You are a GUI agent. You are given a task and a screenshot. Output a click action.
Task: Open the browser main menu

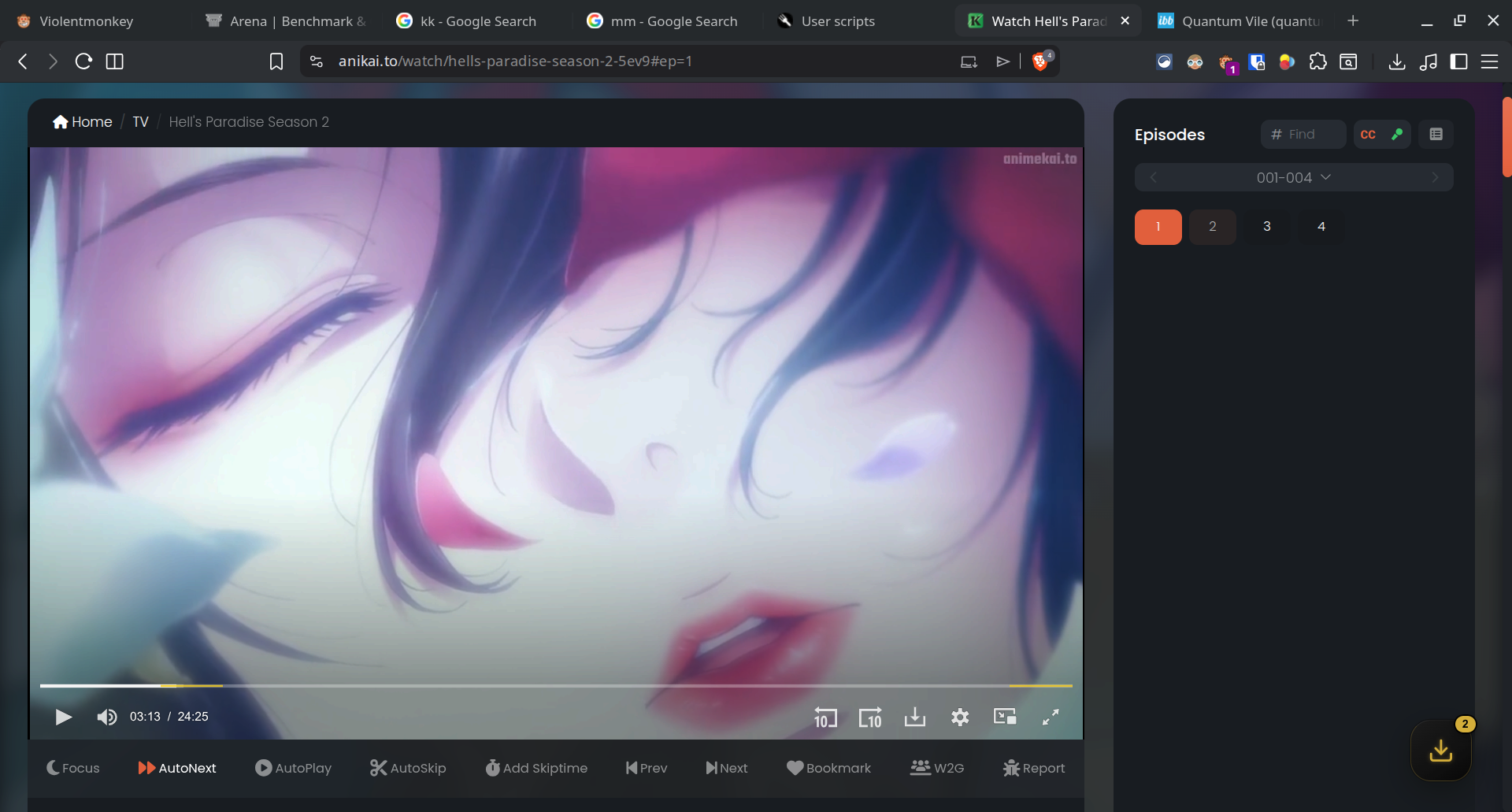(x=1489, y=61)
